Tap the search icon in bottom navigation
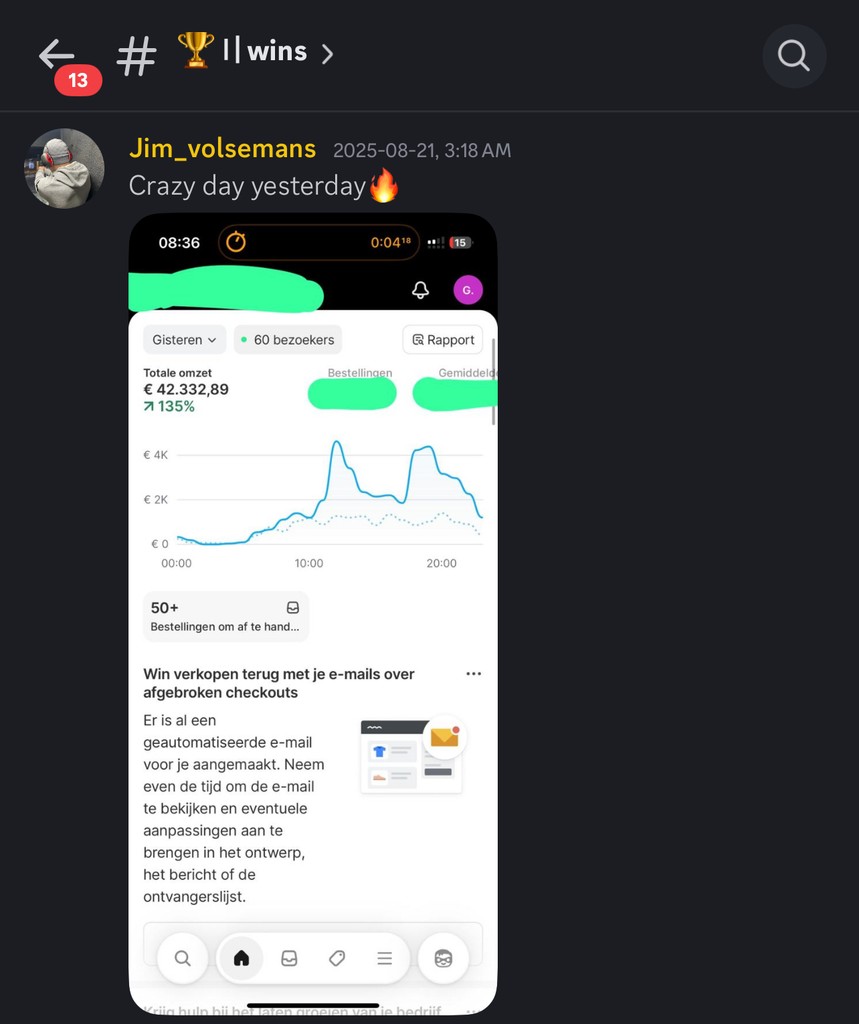 click(x=183, y=958)
